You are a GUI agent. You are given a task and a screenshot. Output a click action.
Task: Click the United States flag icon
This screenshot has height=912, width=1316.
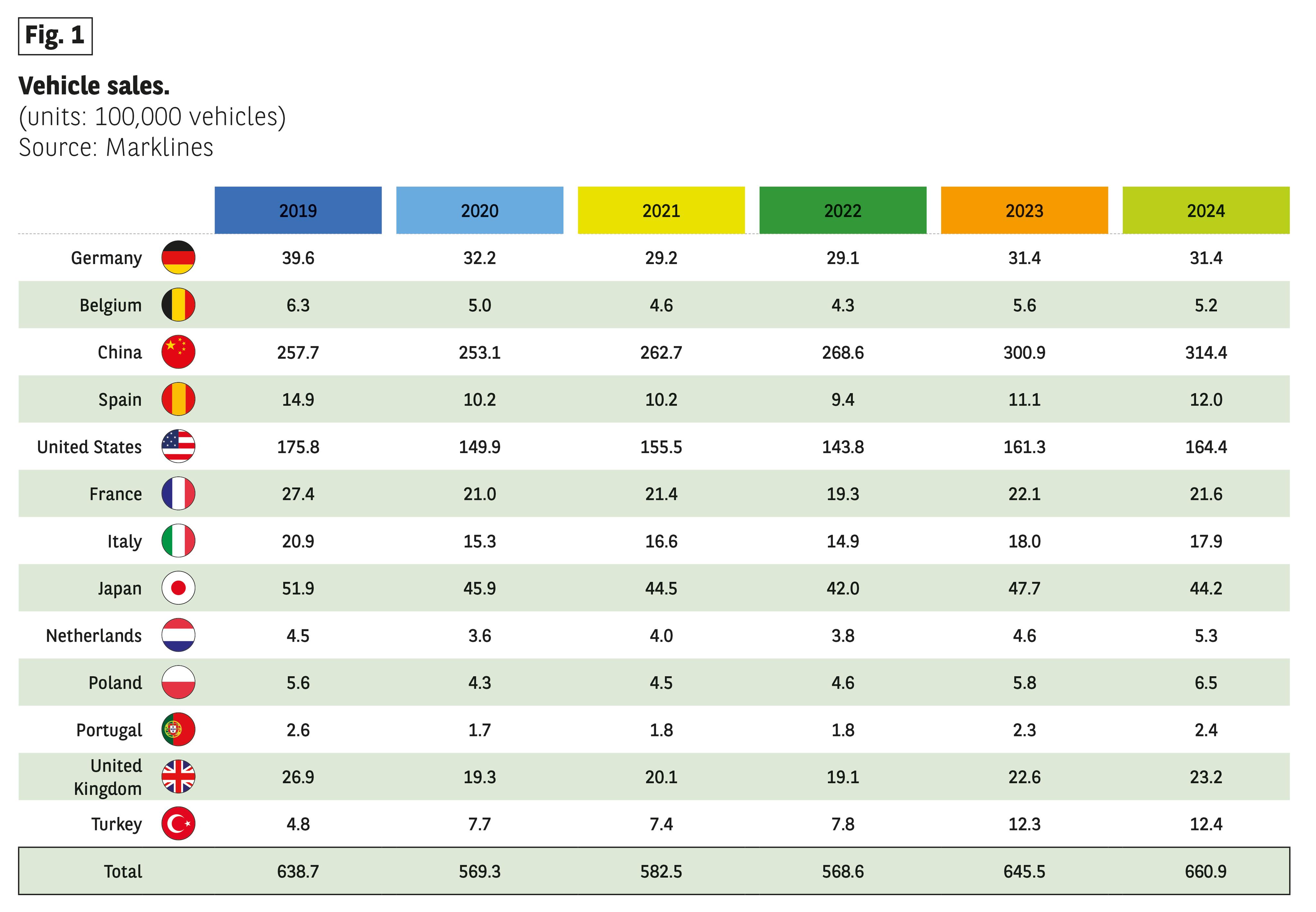coord(178,446)
